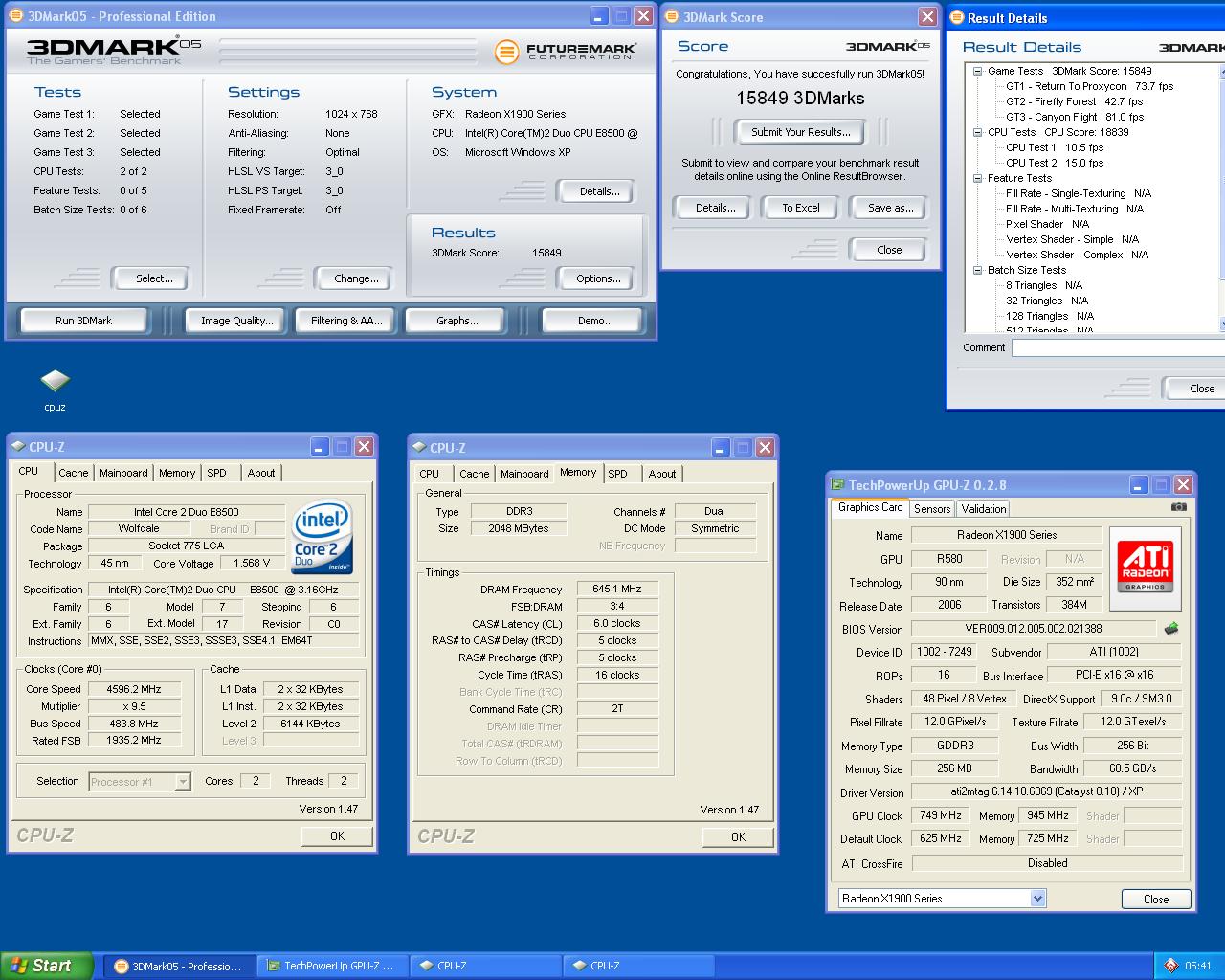Image resolution: width=1225 pixels, height=980 pixels.
Task: Open the SPD tab in right CPU-Z
Action: [x=618, y=474]
